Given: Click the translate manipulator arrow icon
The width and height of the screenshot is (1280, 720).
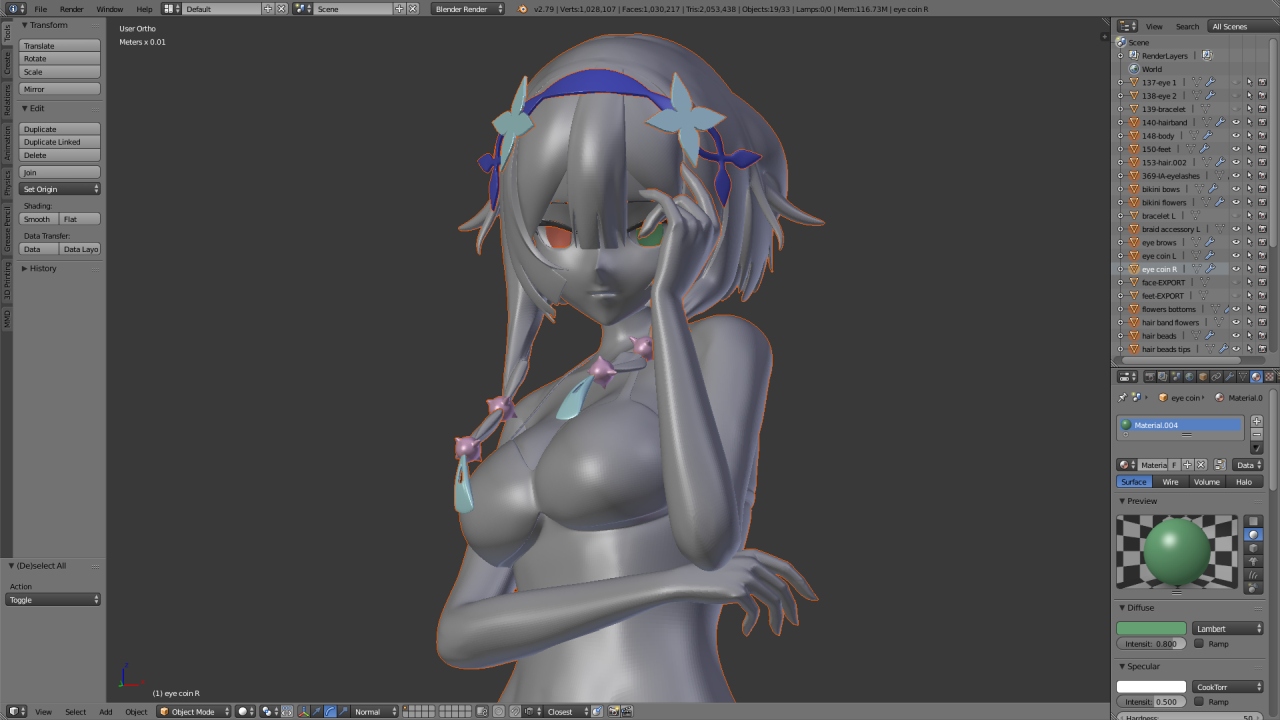Looking at the screenshot, I should 317,711.
